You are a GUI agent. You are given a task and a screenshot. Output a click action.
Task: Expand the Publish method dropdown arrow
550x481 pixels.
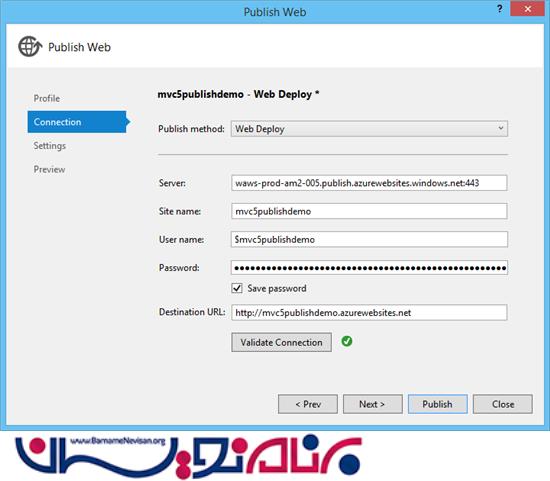click(501, 128)
